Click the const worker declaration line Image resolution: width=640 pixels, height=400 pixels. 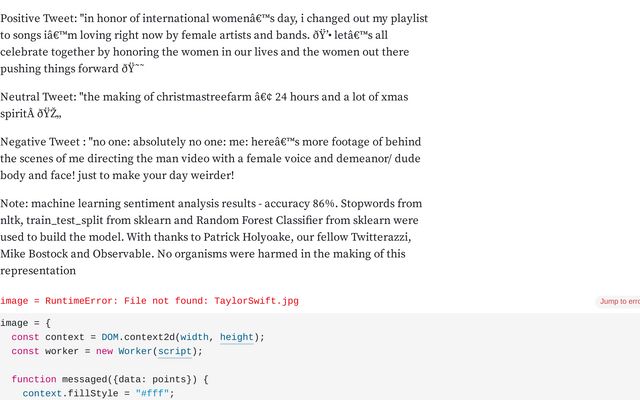click(107, 351)
